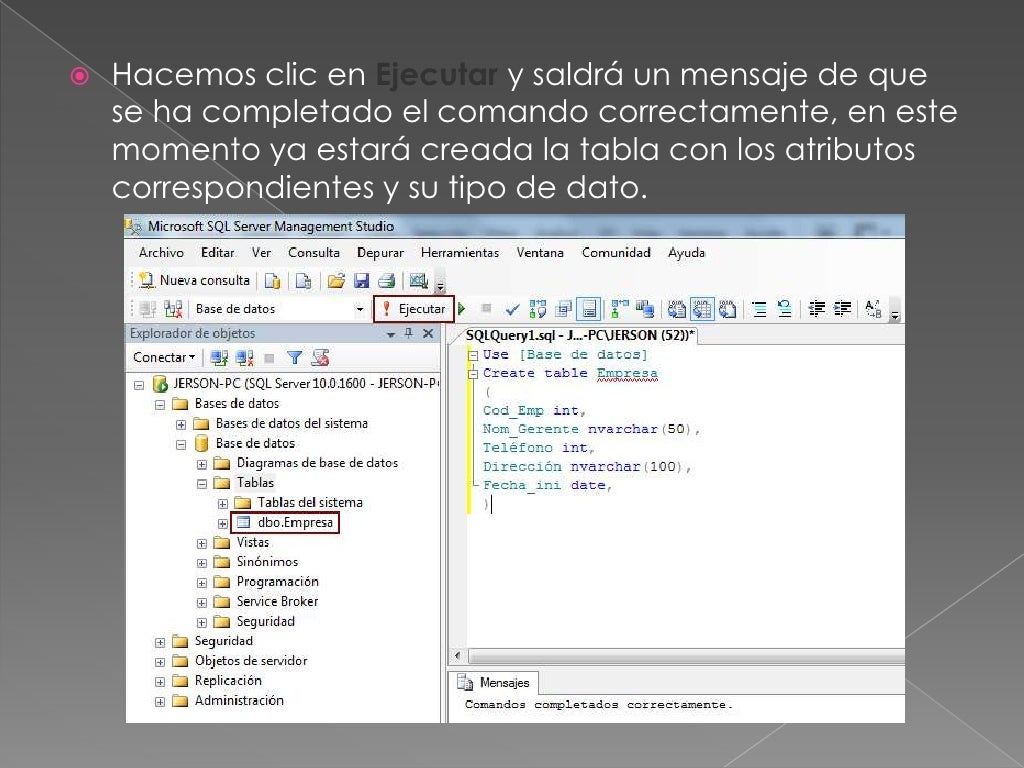Expand the Replicación folder
The height and width of the screenshot is (768, 1024).
160,682
